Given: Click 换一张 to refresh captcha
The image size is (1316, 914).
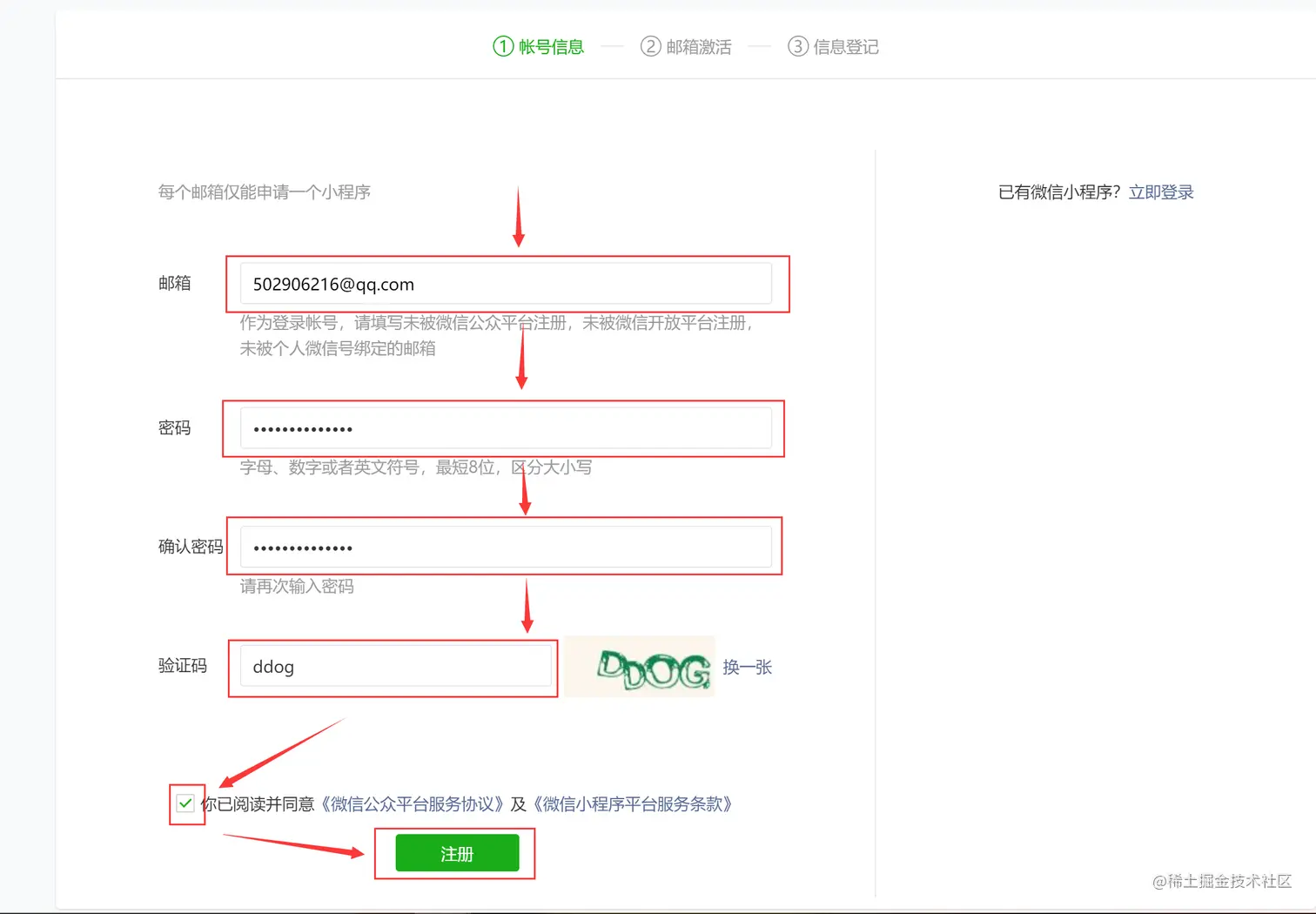Looking at the screenshot, I should click(x=747, y=667).
